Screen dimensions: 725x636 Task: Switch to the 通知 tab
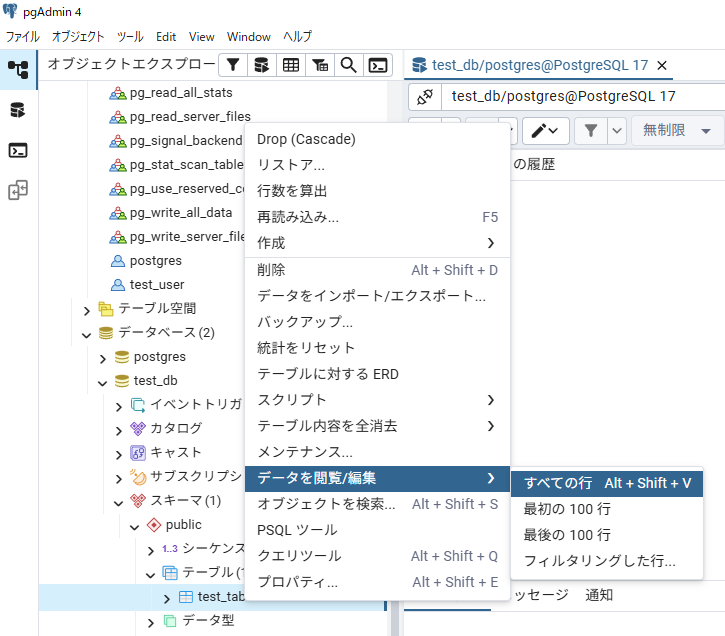point(599,595)
